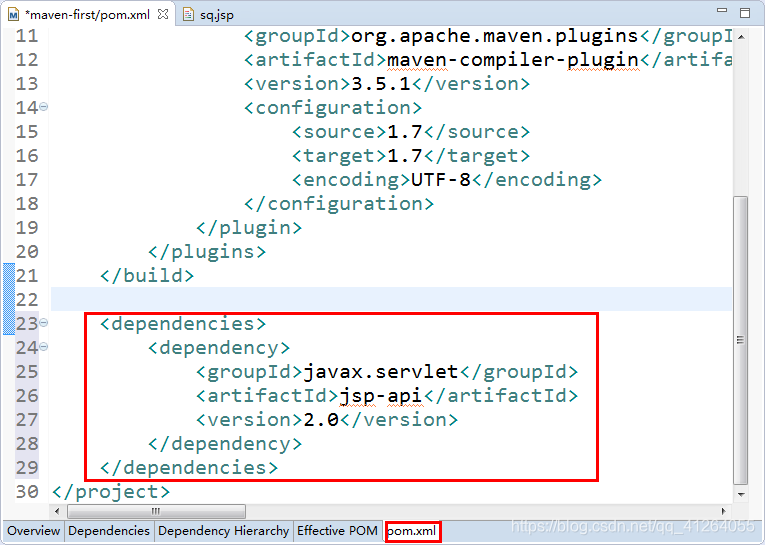Open the Dependencies tab

point(109,531)
